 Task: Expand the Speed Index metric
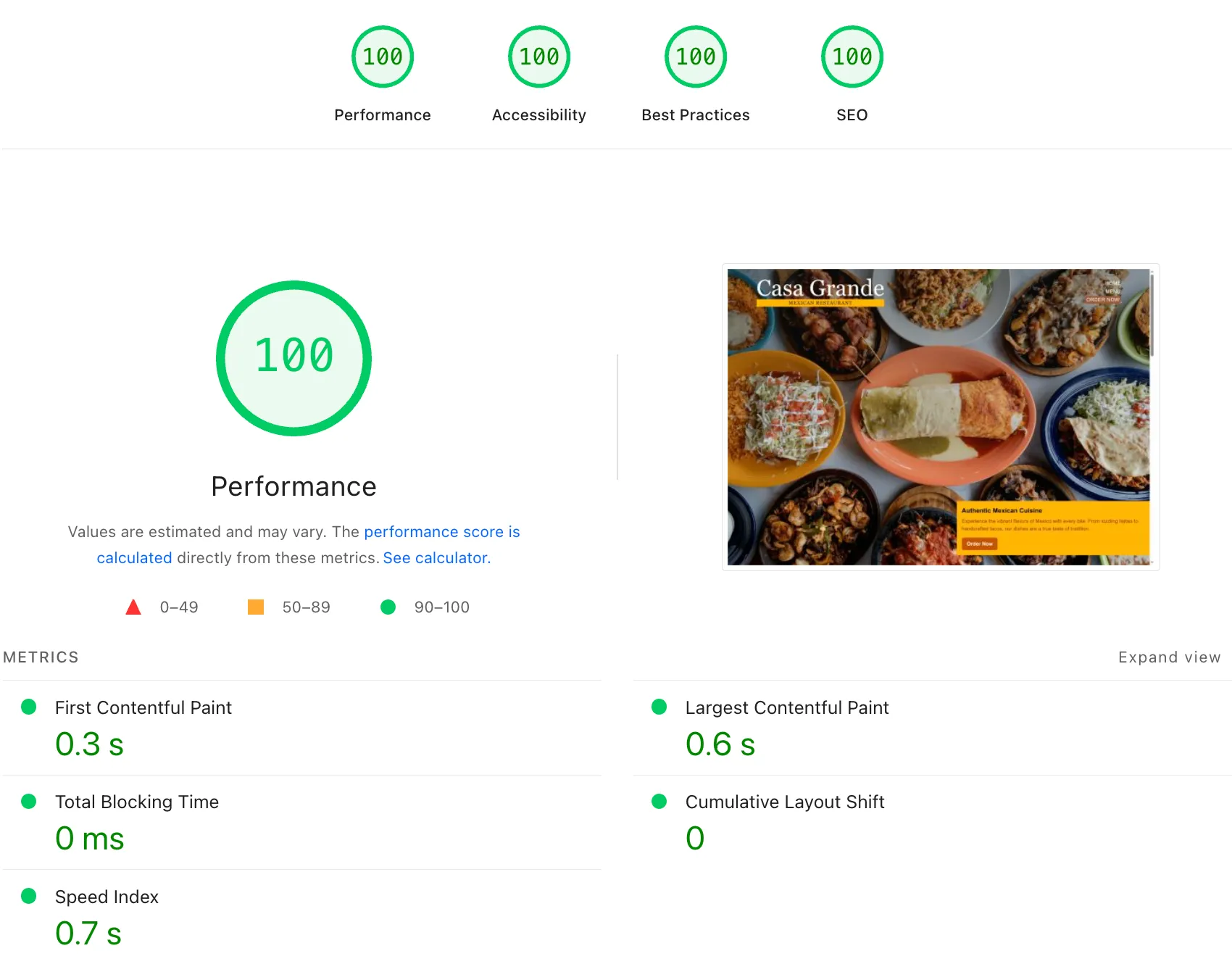click(302, 917)
